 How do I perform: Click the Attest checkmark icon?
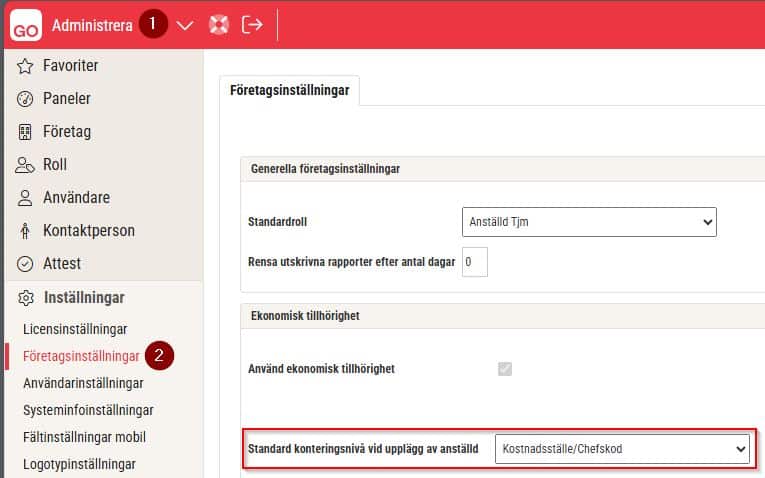click(x=25, y=263)
